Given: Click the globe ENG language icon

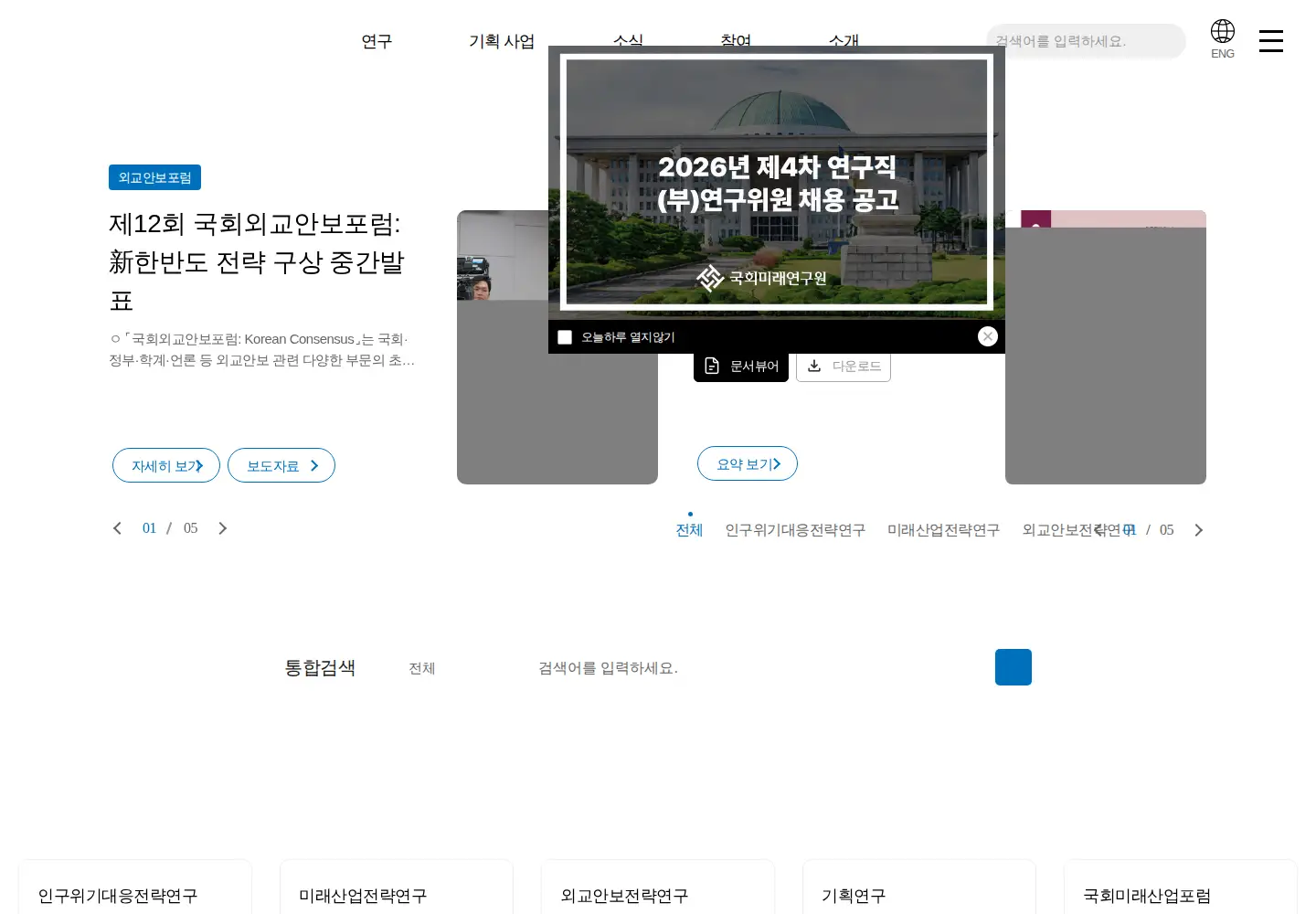Looking at the screenshot, I should coord(1223,39).
